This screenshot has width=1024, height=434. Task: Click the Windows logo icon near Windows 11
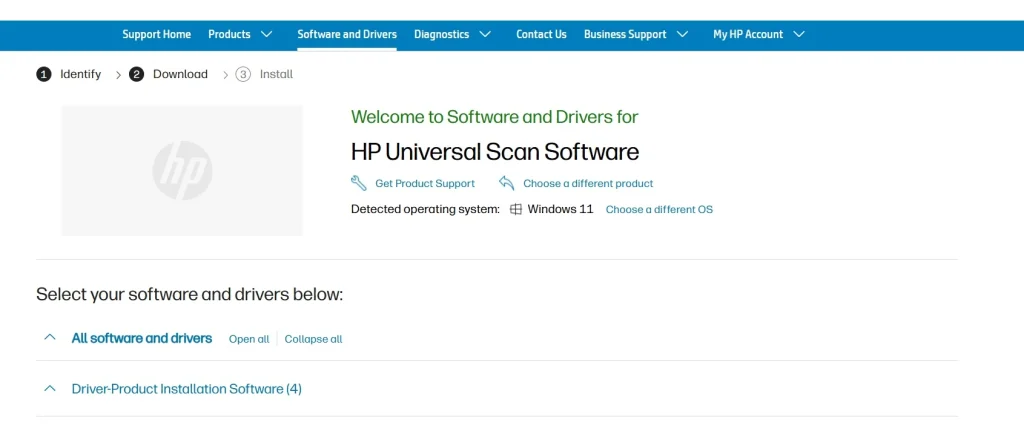[x=516, y=210]
